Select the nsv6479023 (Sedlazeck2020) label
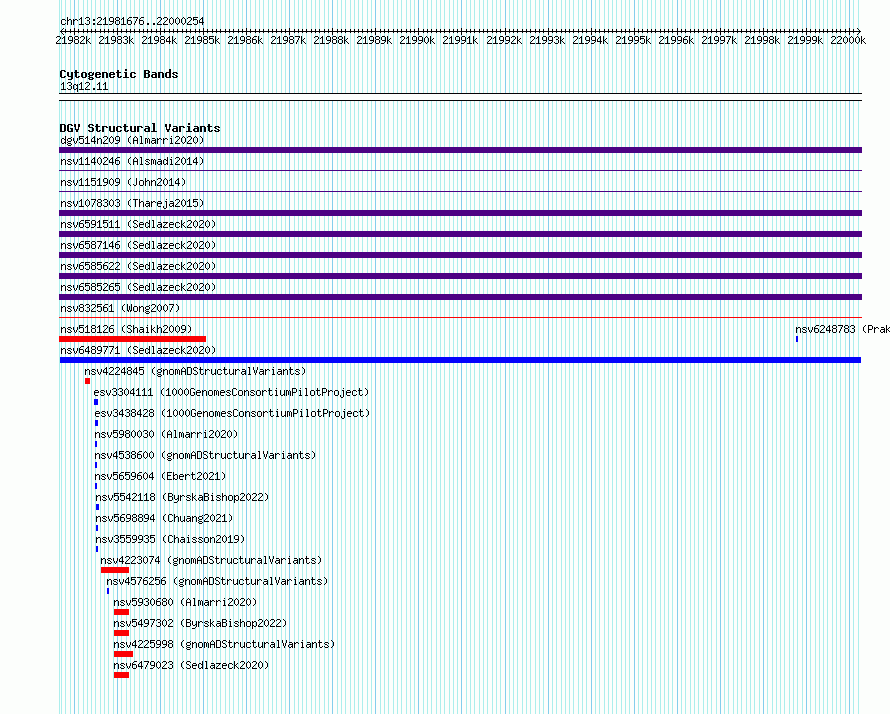 tap(191, 665)
